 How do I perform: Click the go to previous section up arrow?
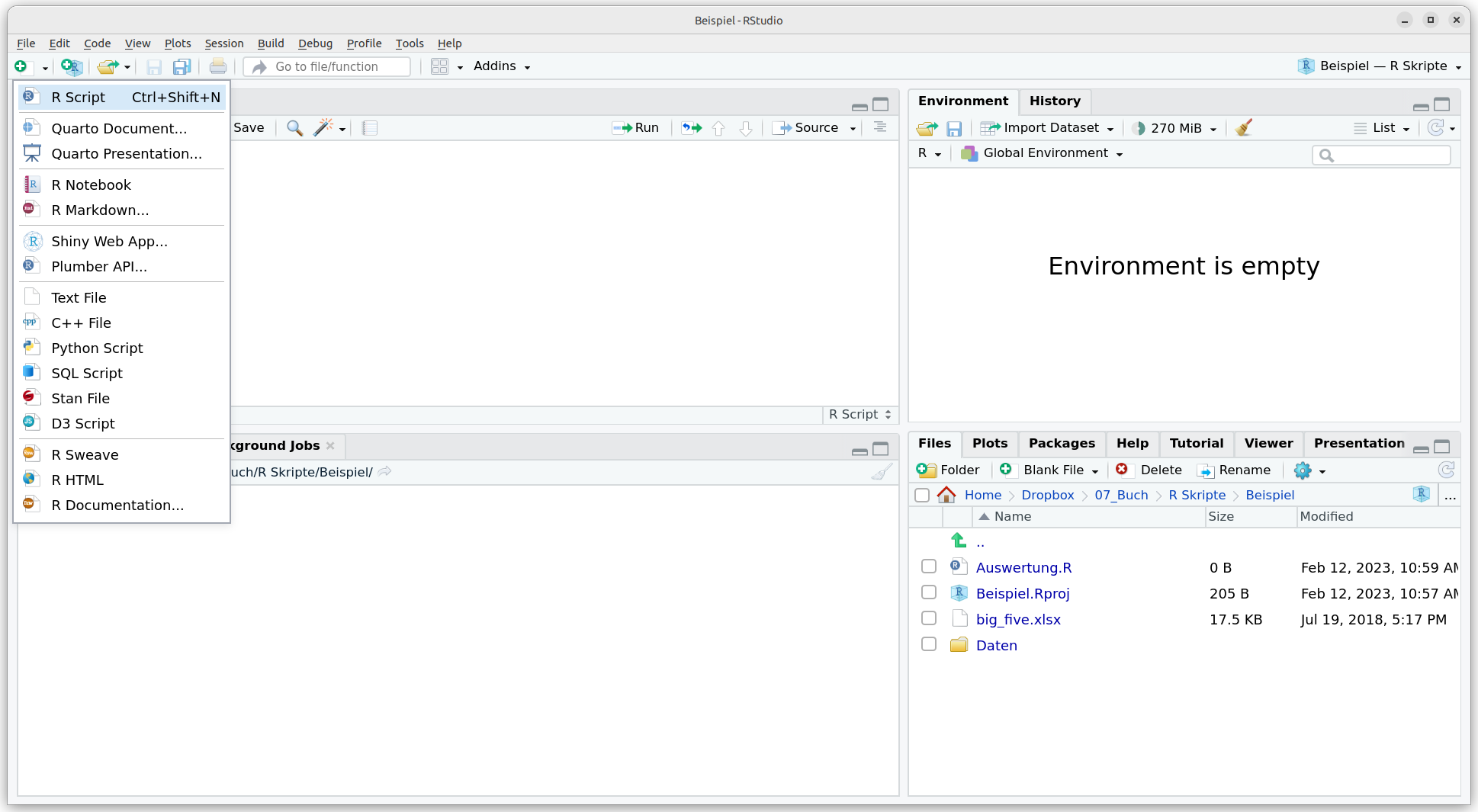[718, 127]
